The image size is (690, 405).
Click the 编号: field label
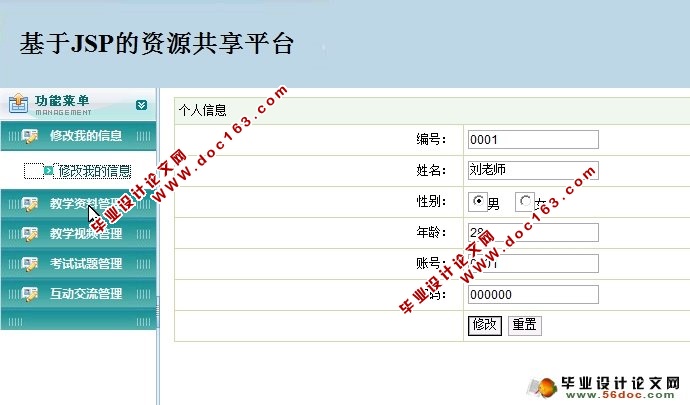431,140
